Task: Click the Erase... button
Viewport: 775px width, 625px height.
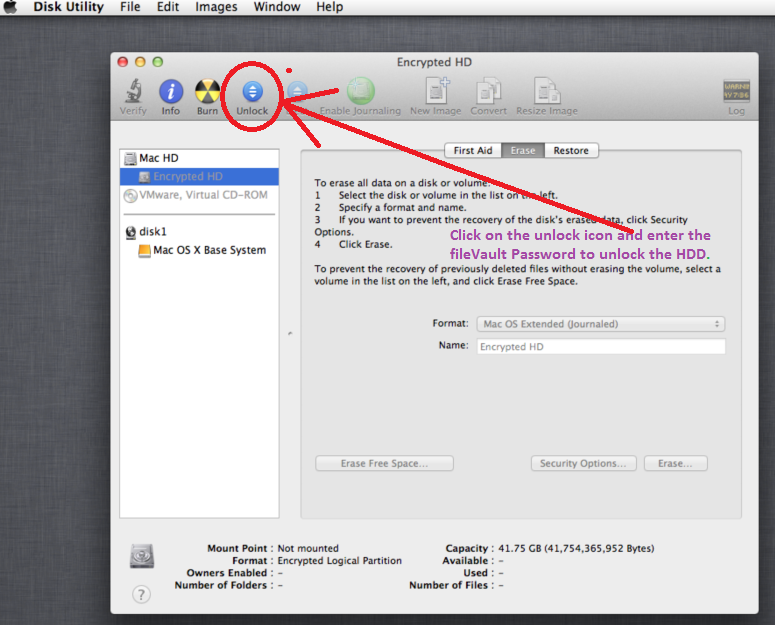Action: (676, 463)
